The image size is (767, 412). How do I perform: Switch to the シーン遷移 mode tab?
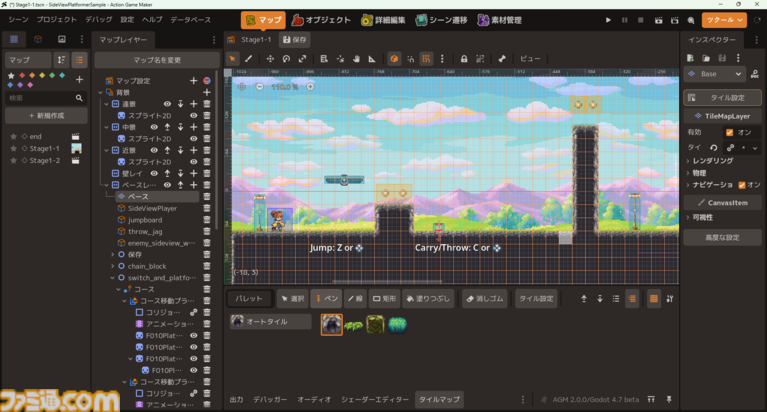pyautogui.click(x=441, y=20)
